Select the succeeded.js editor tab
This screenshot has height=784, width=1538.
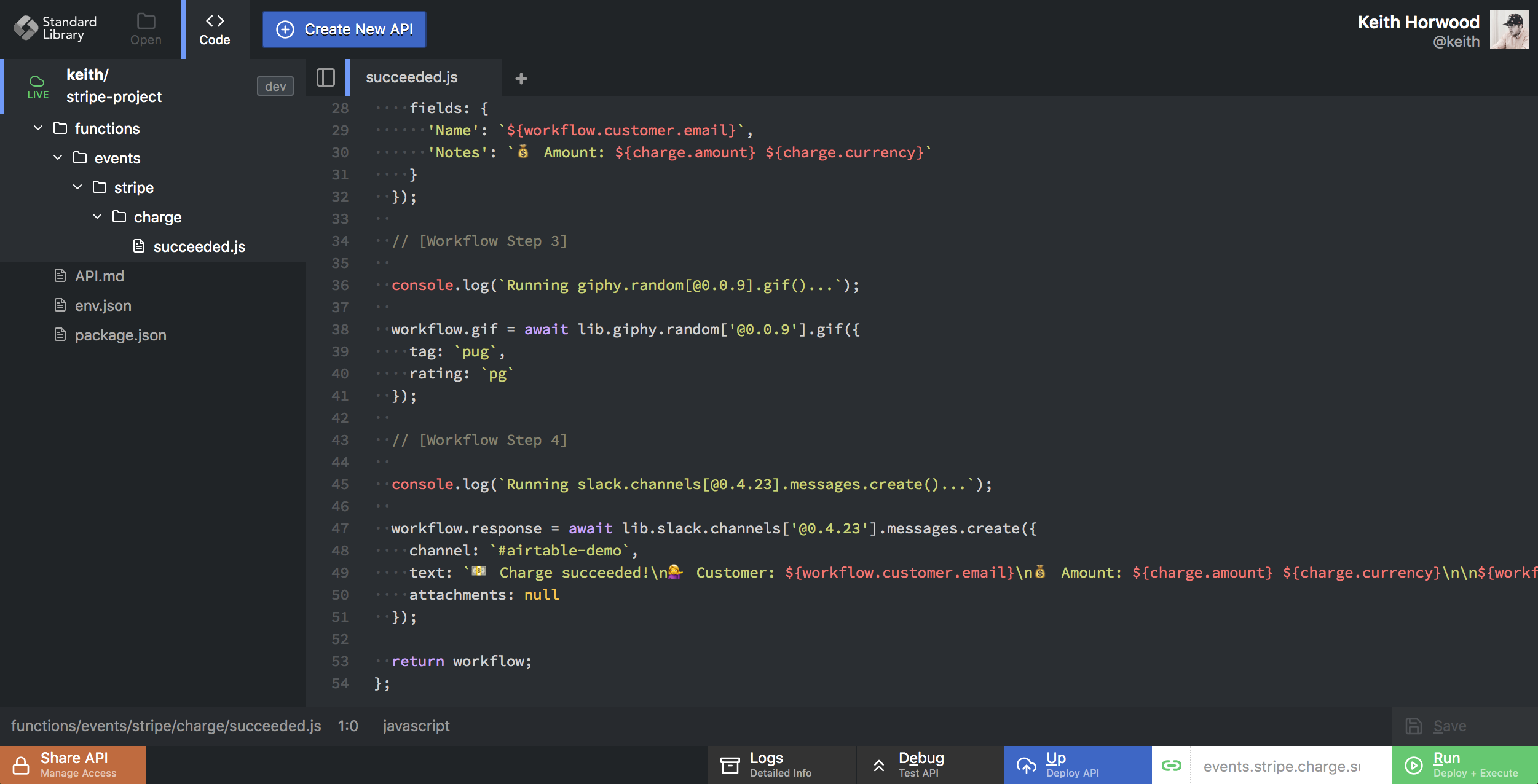point(411,77)
